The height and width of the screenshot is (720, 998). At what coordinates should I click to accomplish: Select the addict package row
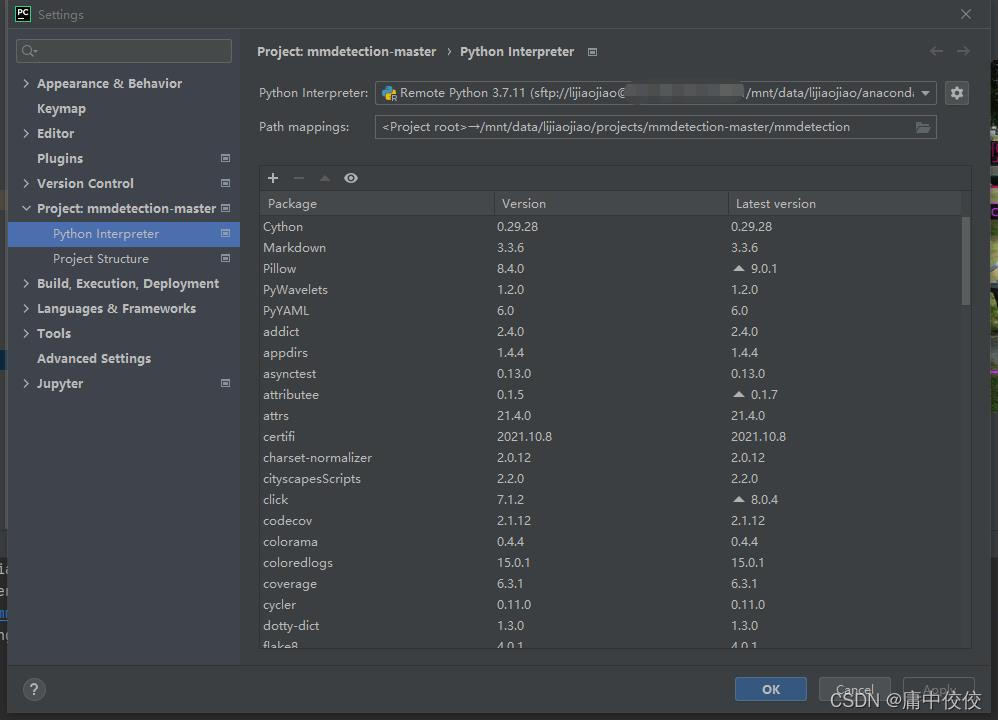point(611,332)
